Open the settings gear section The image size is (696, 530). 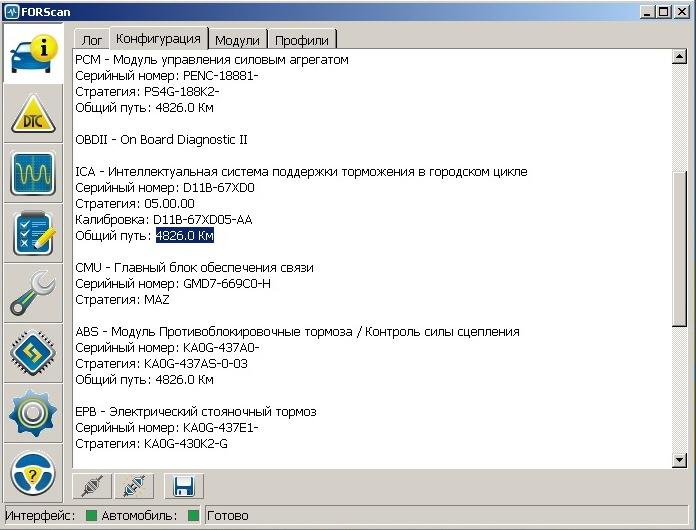[x=33, y=413]
